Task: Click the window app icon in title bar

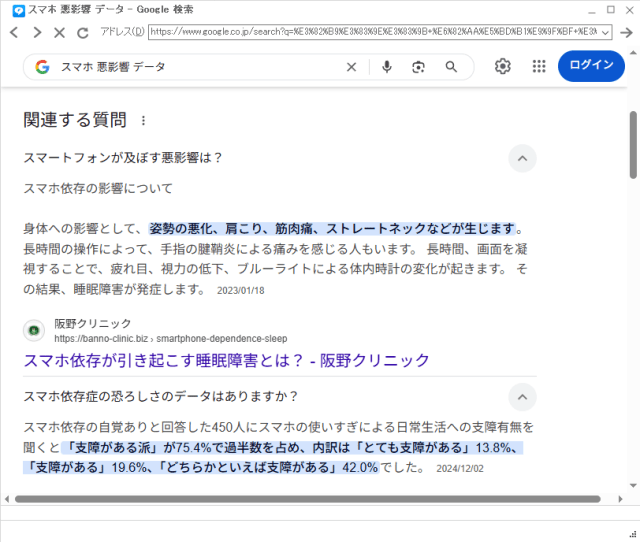Action: pos(18,10)
